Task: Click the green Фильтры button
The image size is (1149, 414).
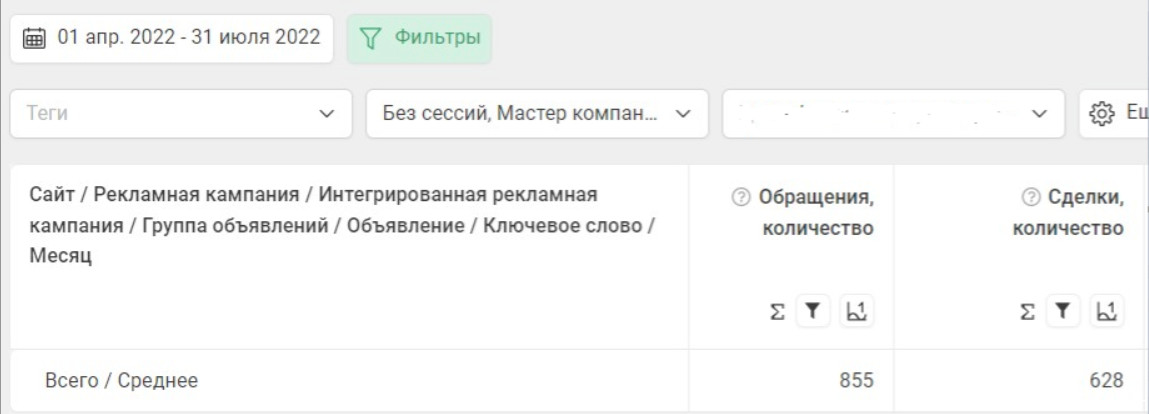Action: (x=419, y=39)
